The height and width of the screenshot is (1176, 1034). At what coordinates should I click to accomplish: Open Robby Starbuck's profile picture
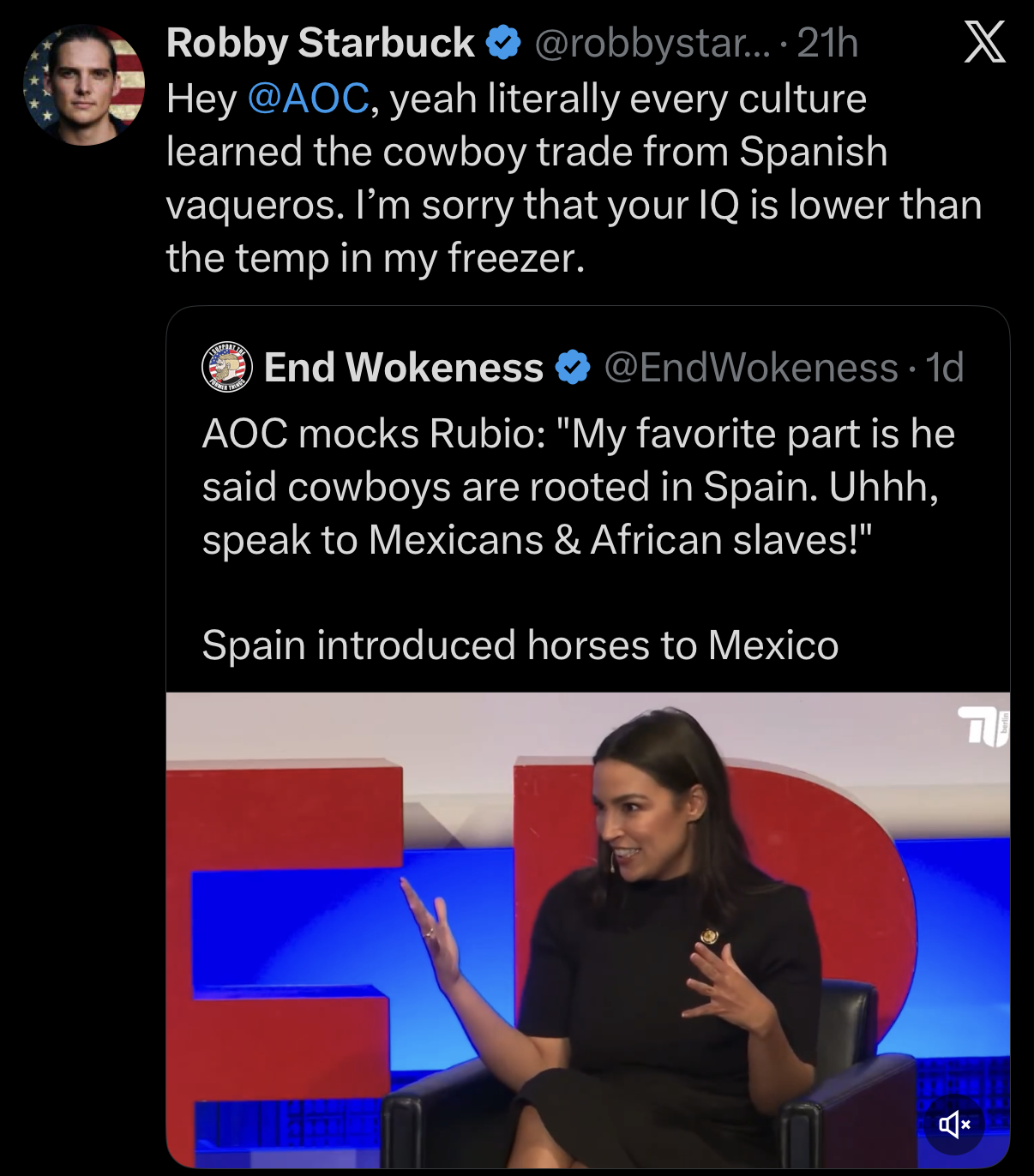pyautogui.click(x=81, y=81)
